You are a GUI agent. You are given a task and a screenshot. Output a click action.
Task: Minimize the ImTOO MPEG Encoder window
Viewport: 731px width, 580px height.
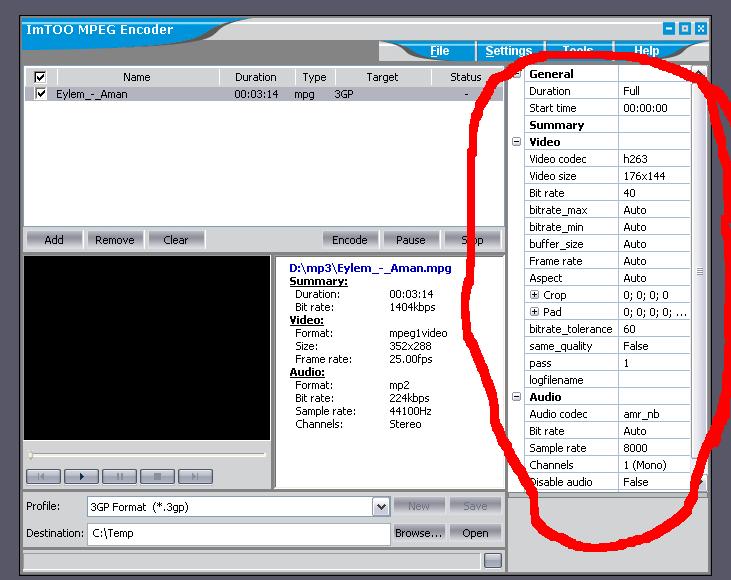pos(669,29)
